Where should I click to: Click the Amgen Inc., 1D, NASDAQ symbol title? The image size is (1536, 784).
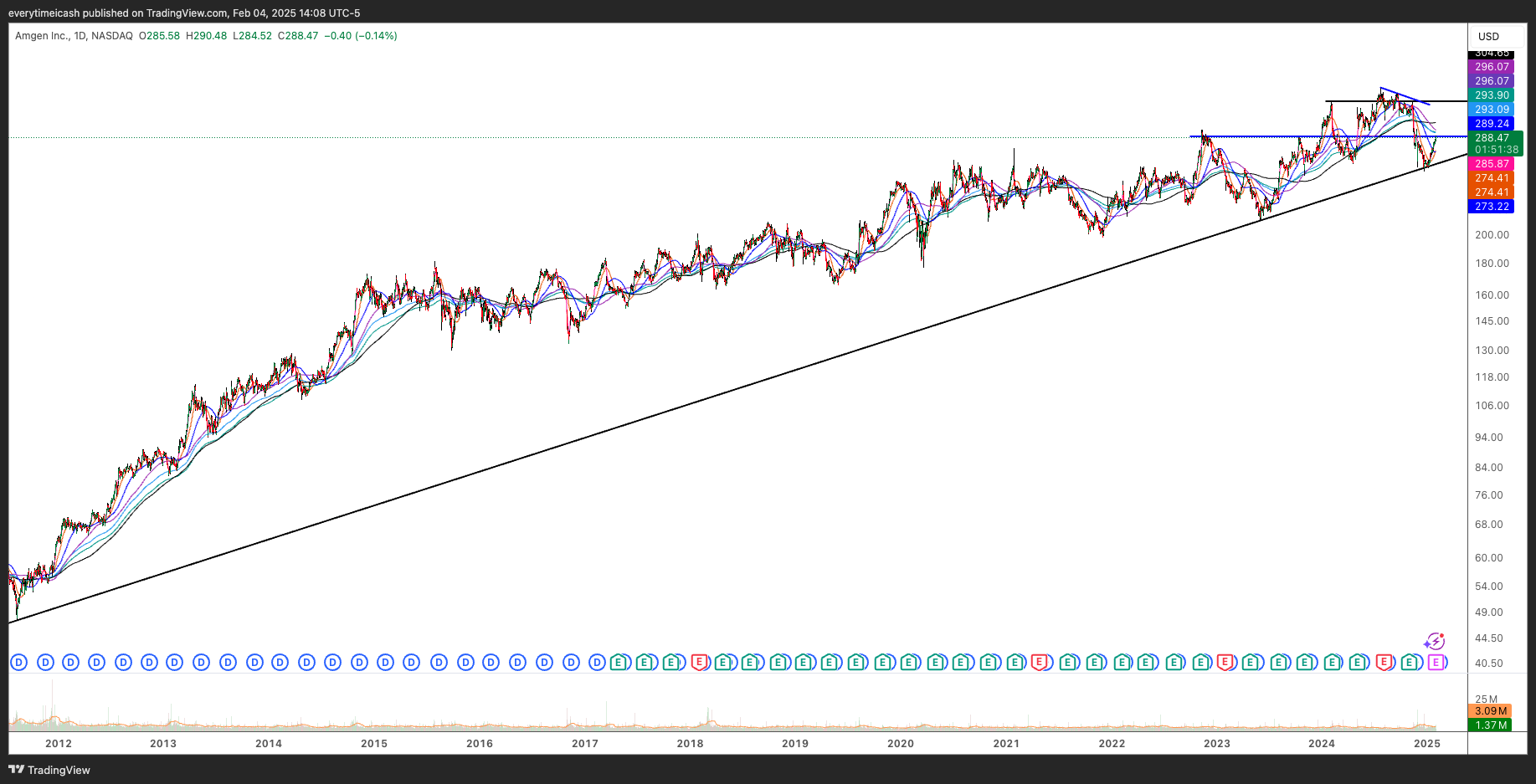coord(74,36)
